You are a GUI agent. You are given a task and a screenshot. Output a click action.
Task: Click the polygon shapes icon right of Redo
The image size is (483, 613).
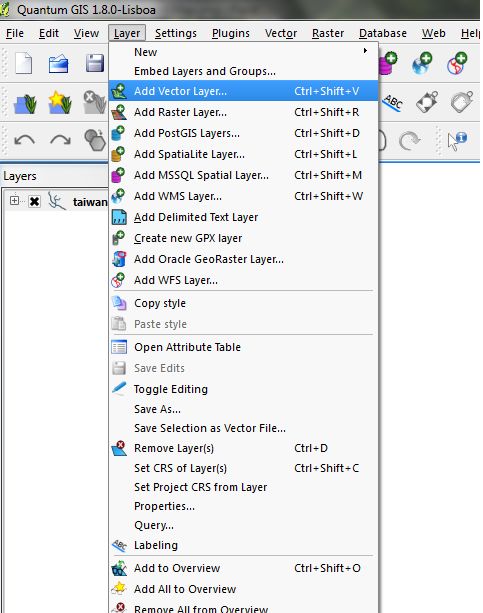[95, 140]
